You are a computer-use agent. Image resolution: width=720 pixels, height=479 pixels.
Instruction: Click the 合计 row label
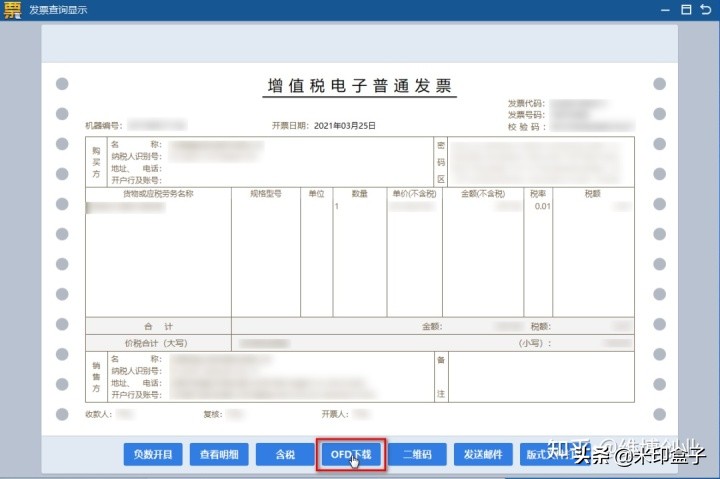158,327
